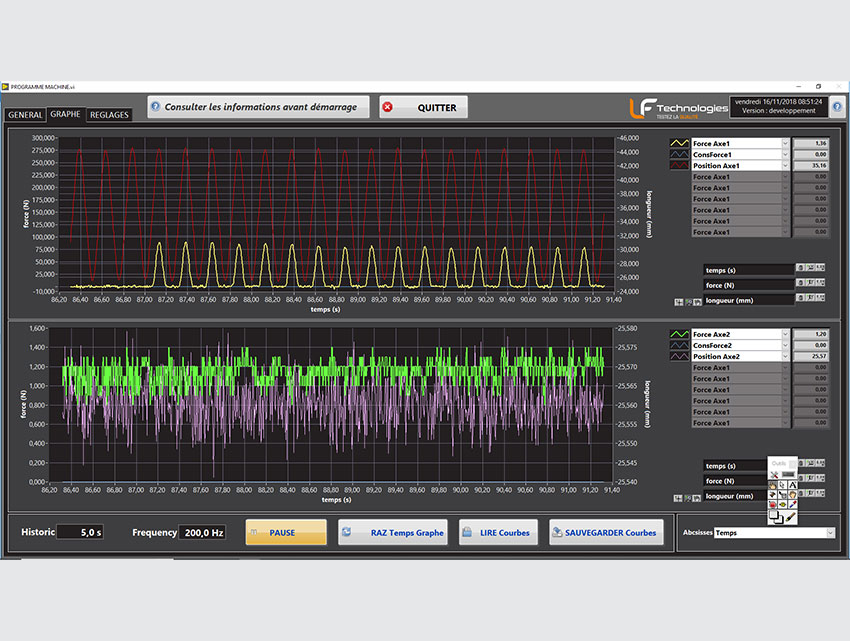
Task: Click the green Force Axe2 plot line icon
Action: pos(679,335)
